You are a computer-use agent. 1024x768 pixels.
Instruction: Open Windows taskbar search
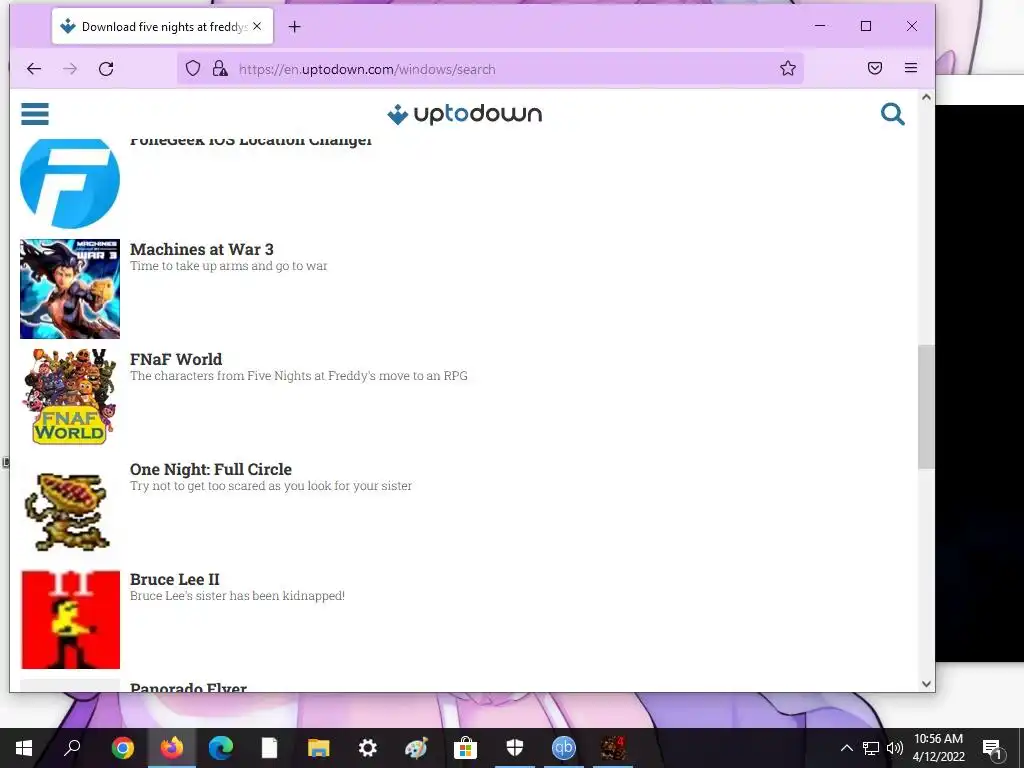tap(72, 748)
